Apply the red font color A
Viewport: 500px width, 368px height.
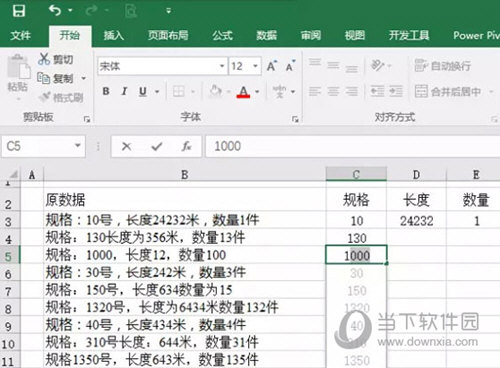pyautogui.click(x=244, y=91)
